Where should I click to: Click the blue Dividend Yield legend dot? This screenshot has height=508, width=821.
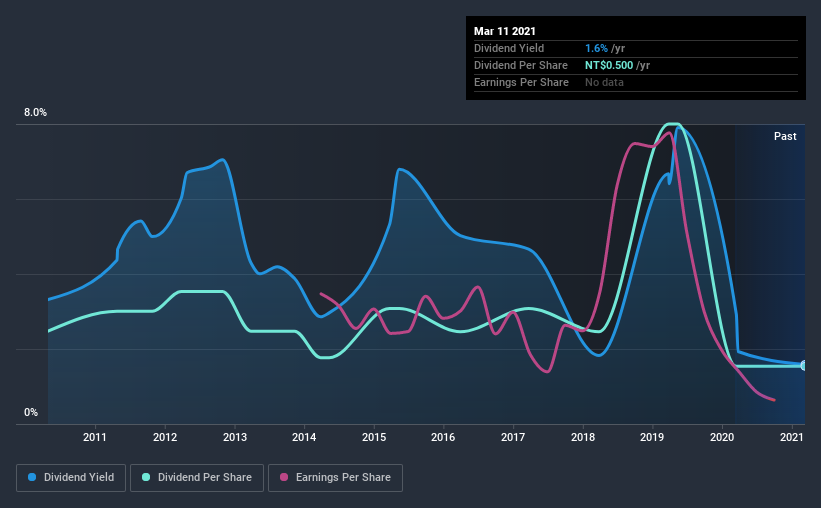(x=32, y=477)
